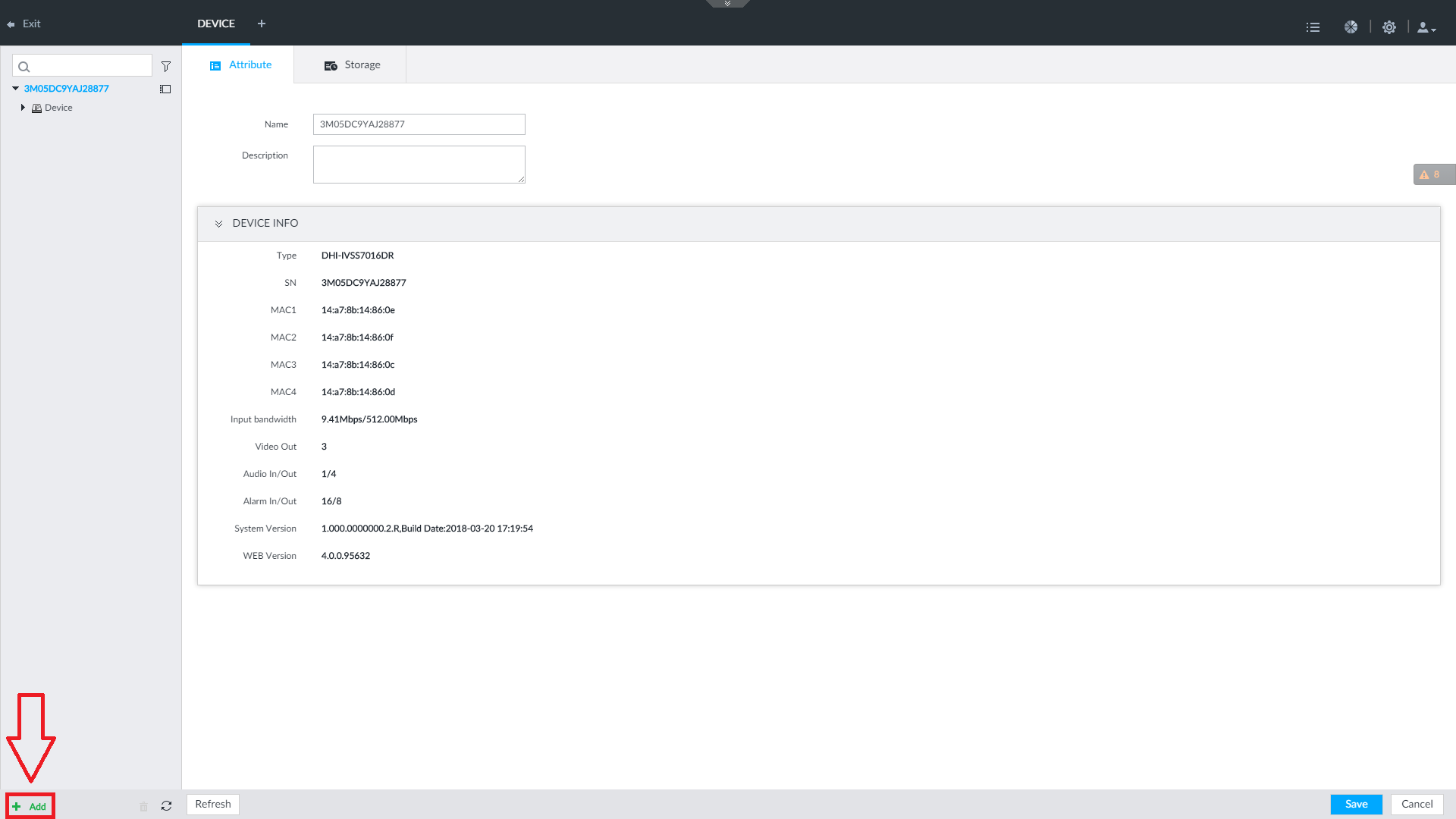Expand the top center pull-down handle

pyautogui.click(x=727, y=4)
